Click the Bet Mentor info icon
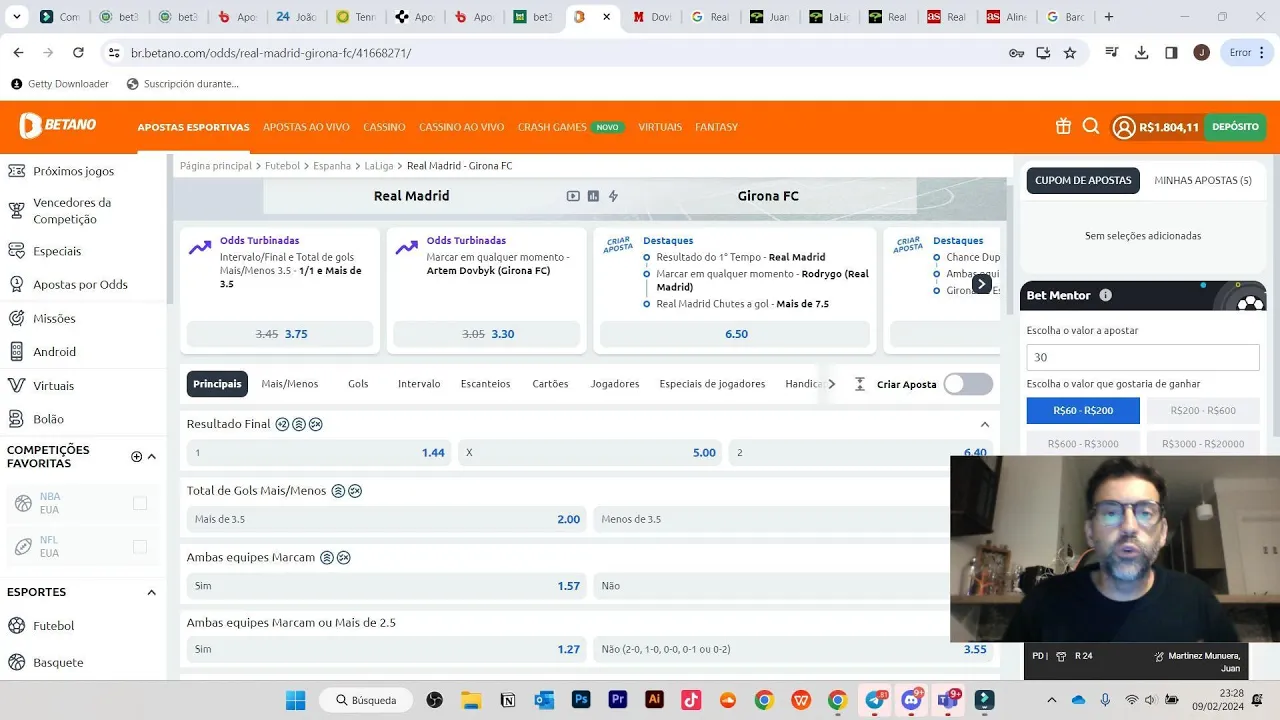The image size is (1280, 720). [x=1105, y=295]
